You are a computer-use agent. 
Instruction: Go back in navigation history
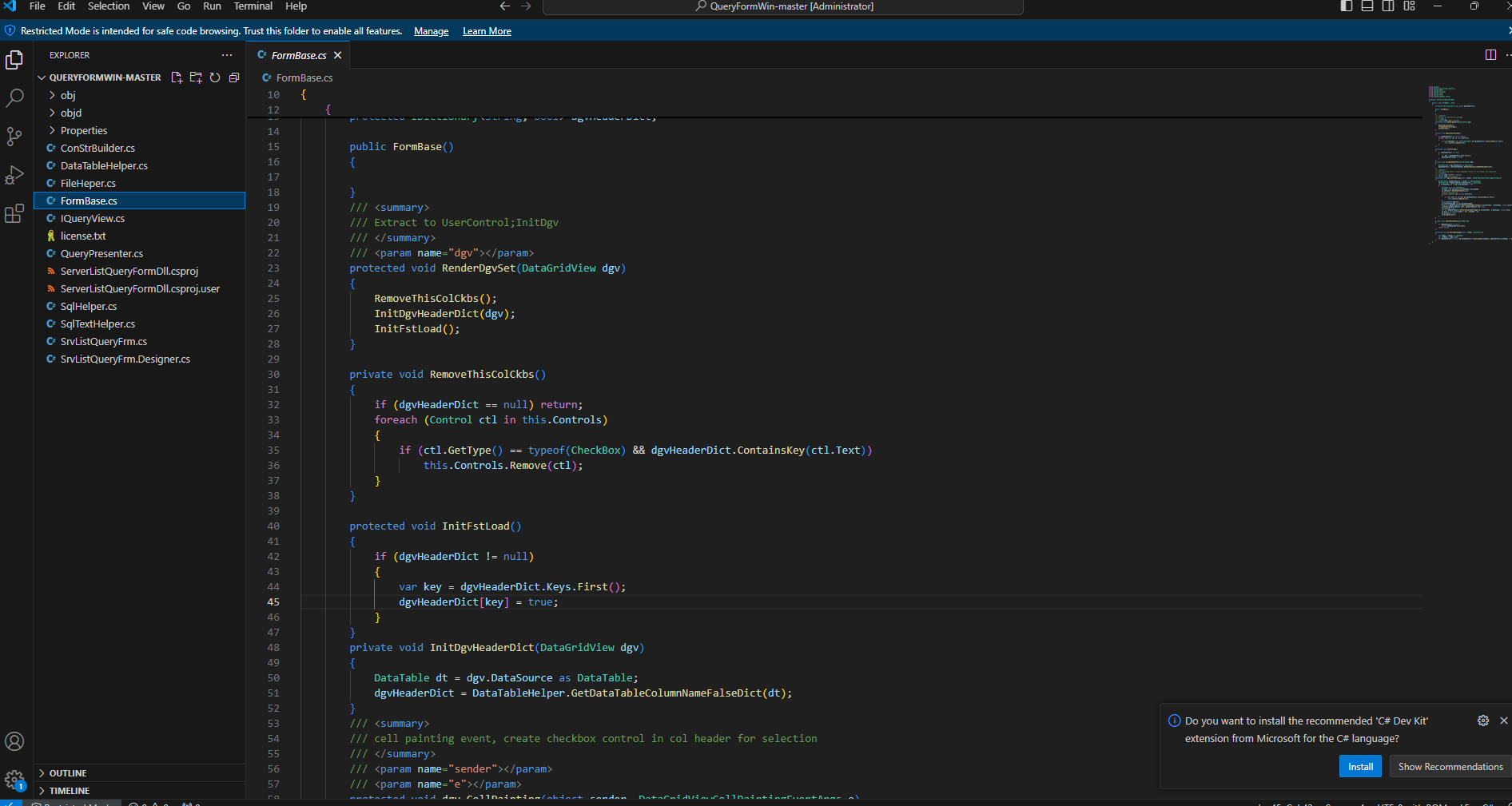pyautogui.click(x=504, y=6)
